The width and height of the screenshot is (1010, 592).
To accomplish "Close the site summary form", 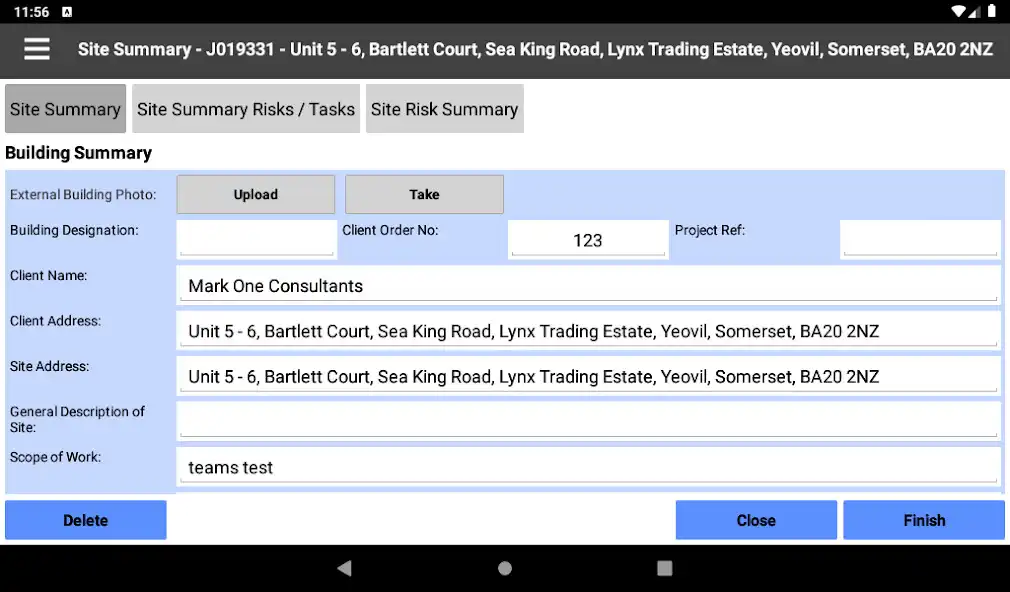I will (756, 520).
